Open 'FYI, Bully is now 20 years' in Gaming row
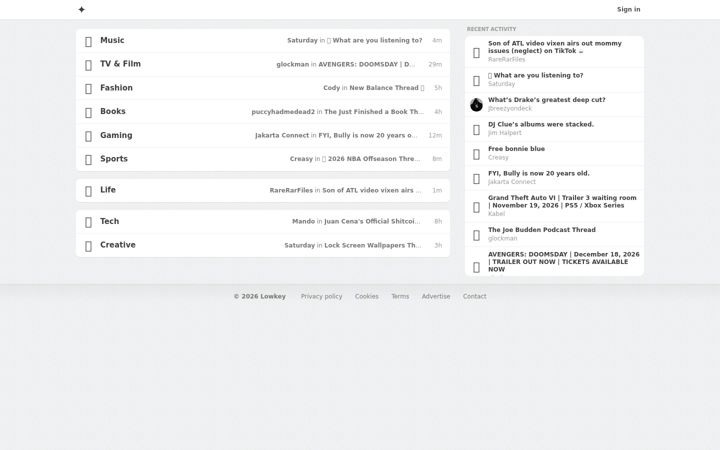 pyautogui.click(x=368, y=135)
